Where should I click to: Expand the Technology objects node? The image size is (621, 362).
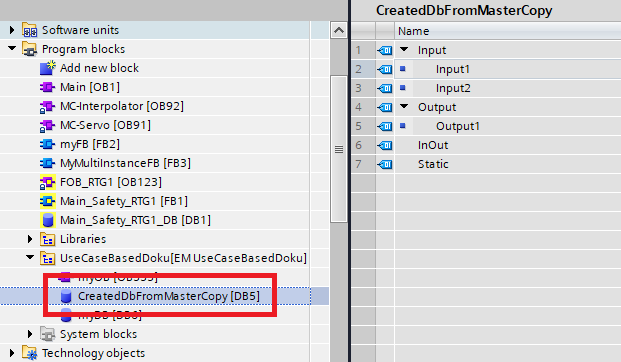point(11,352)
